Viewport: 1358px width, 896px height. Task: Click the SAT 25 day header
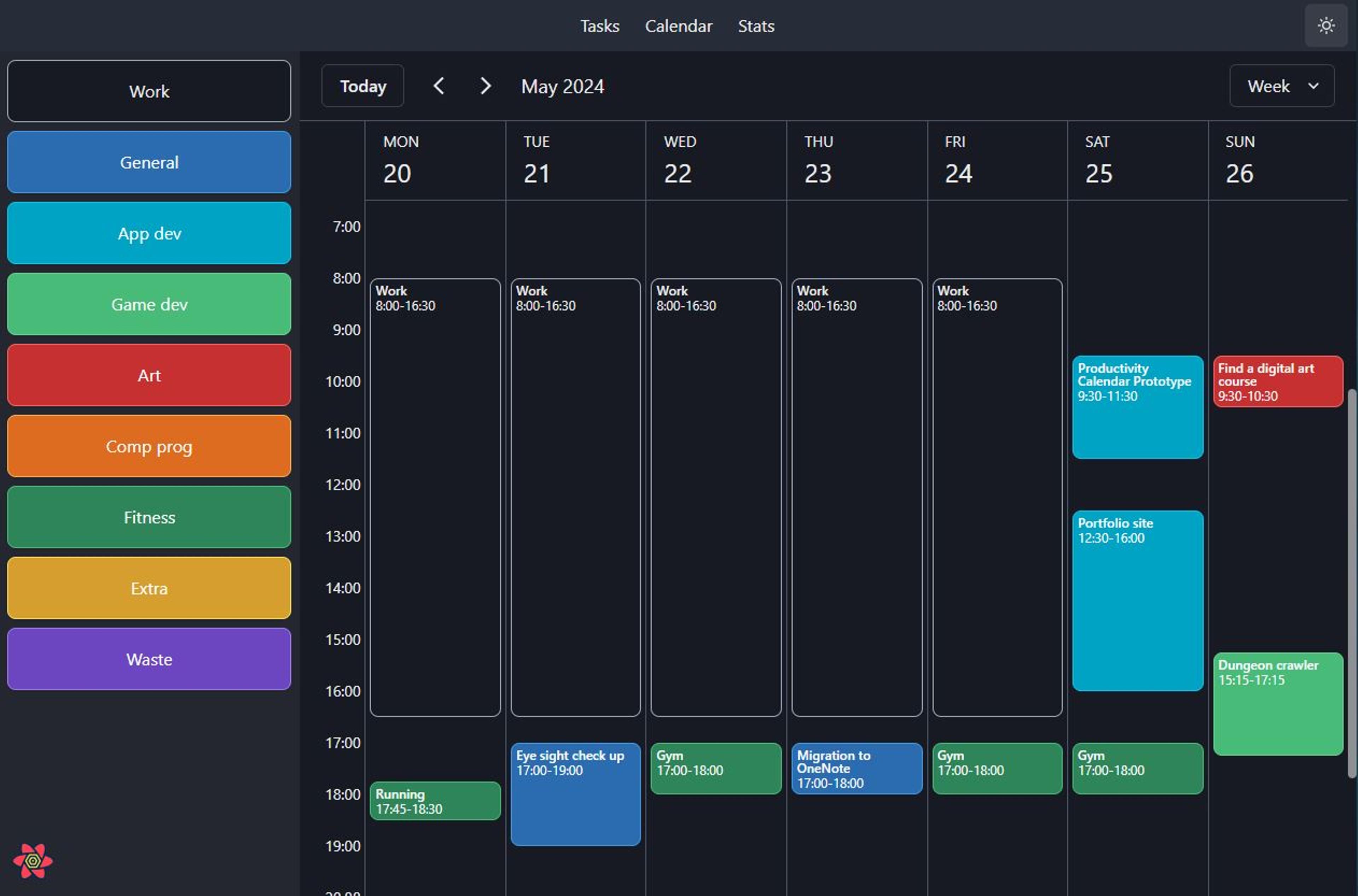pyautogui.click(x=1138, y=160)
